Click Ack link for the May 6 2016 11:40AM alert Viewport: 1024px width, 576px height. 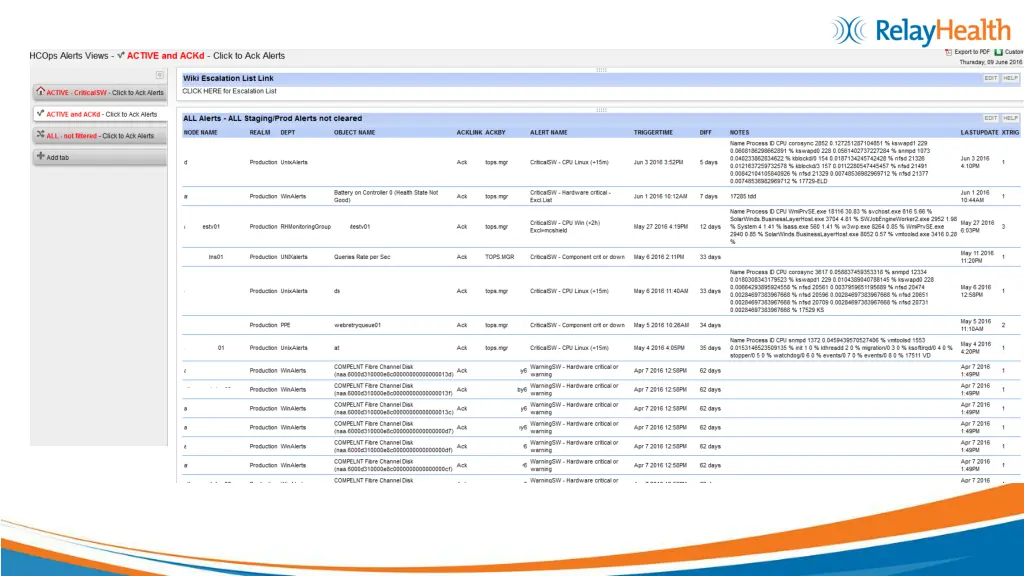coord(462,291)
